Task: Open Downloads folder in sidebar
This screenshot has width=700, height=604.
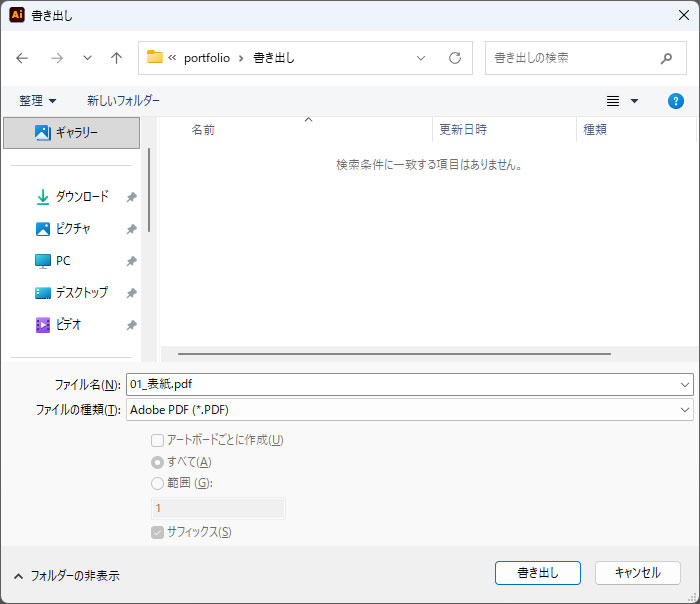Action: (x=81, y=197)
